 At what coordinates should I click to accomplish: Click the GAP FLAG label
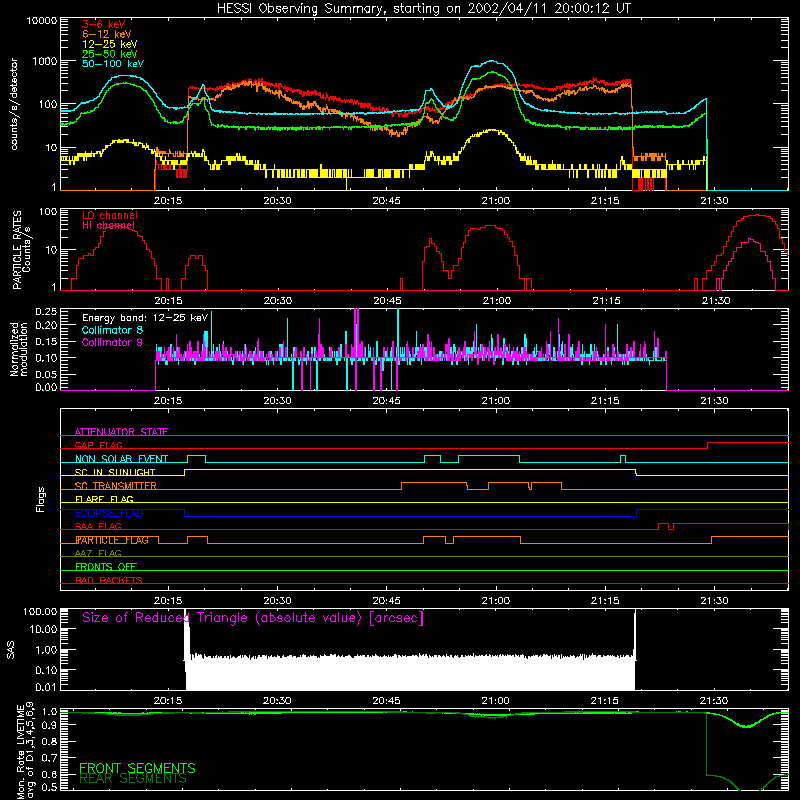(98, 445)
